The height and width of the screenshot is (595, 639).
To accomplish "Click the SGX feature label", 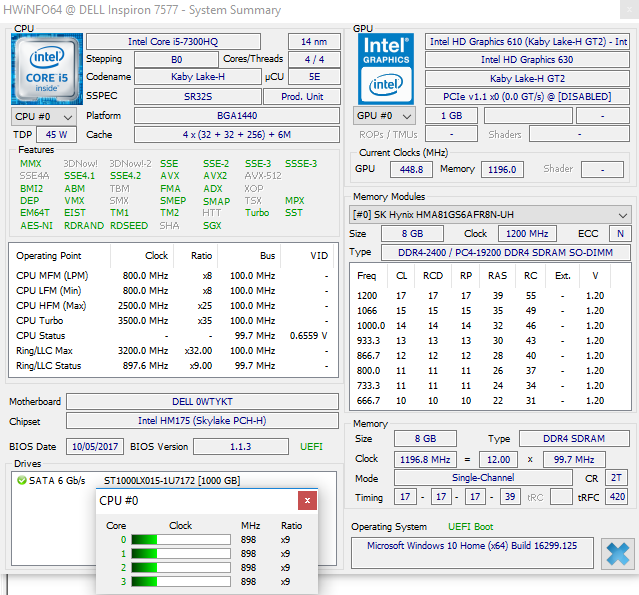I will click(x=212, y=226).
